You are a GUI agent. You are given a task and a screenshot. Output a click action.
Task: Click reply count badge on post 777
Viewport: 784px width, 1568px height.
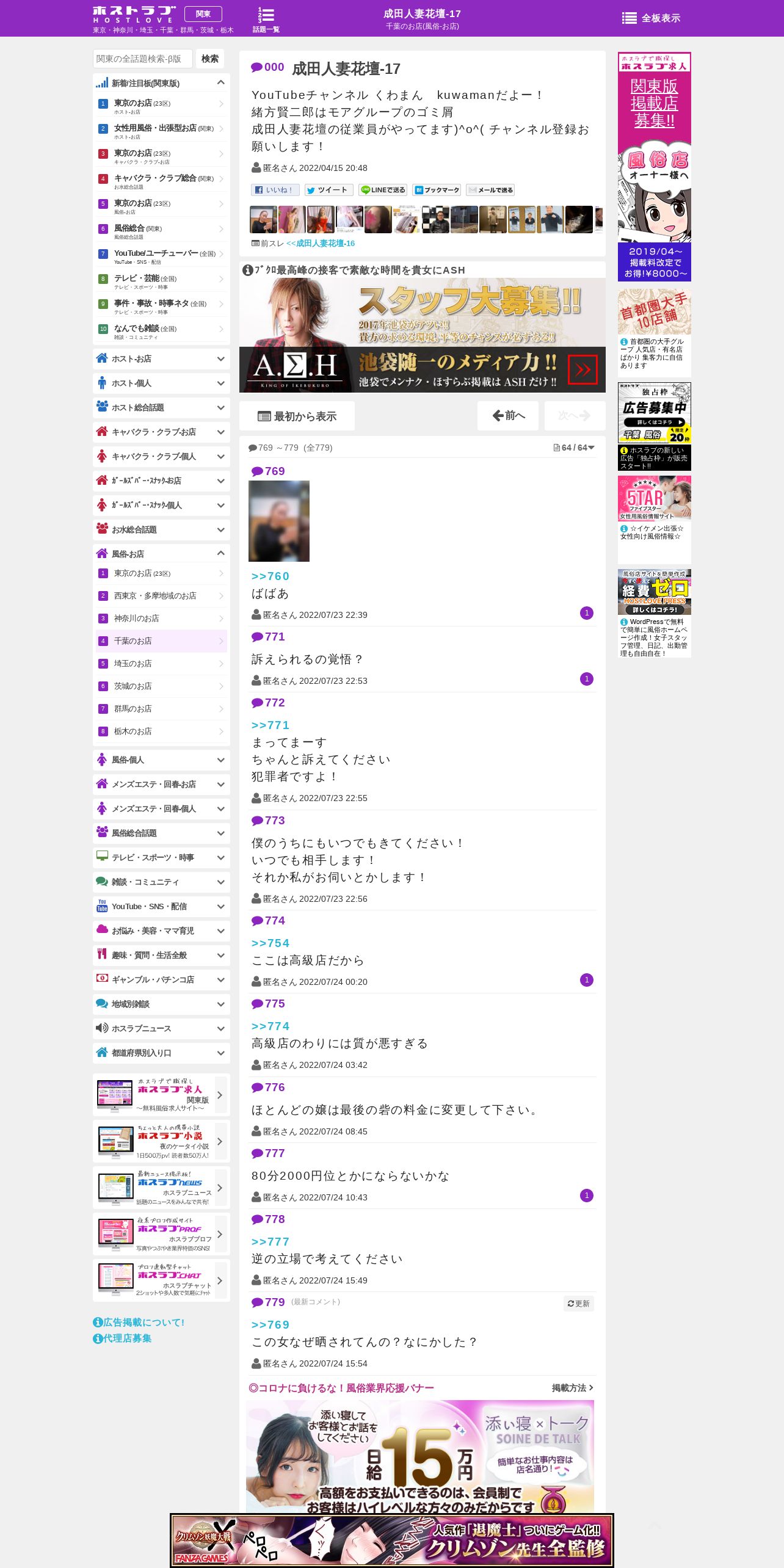(587, 1196)
